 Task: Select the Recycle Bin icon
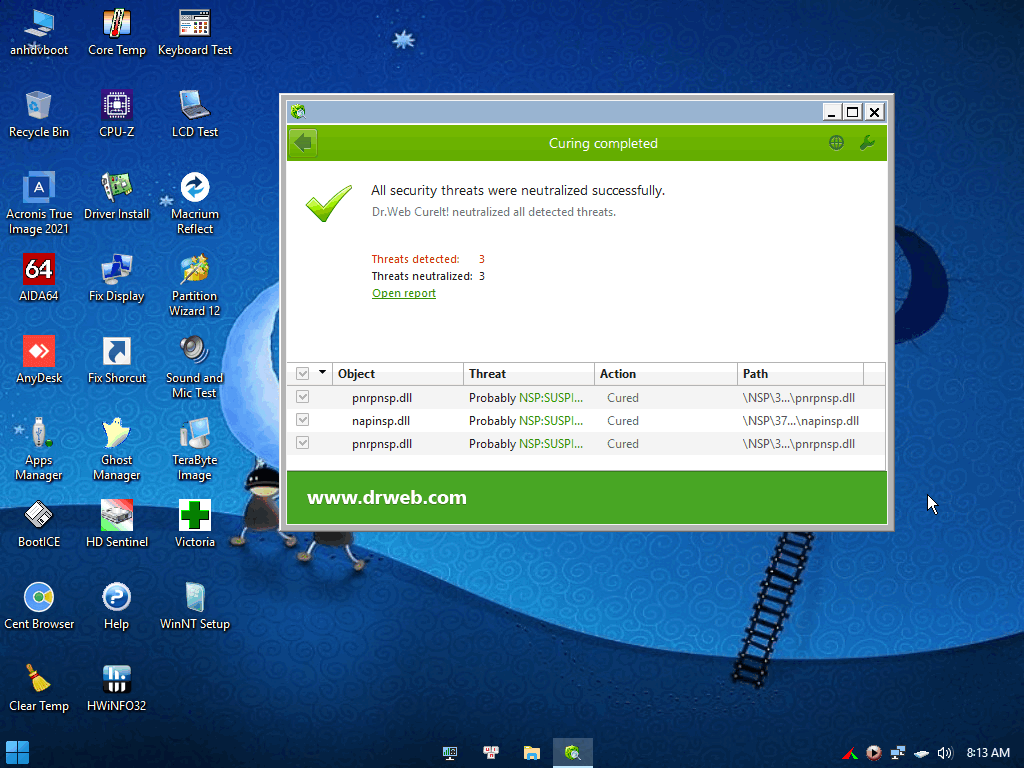39,114
